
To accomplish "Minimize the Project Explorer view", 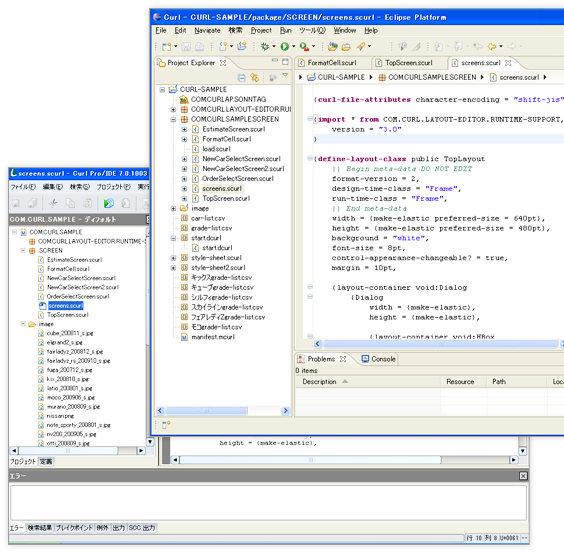I will click(x=274, y=60).
